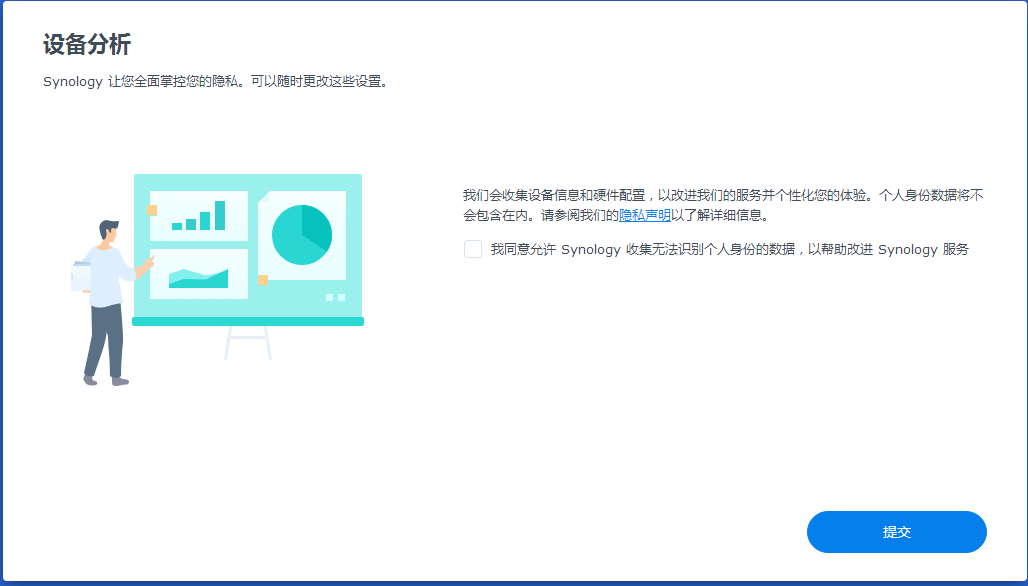Click the orange sticky note beside pie chart
The height and width of the screenshot is (586, 1028).
[262, 280]
